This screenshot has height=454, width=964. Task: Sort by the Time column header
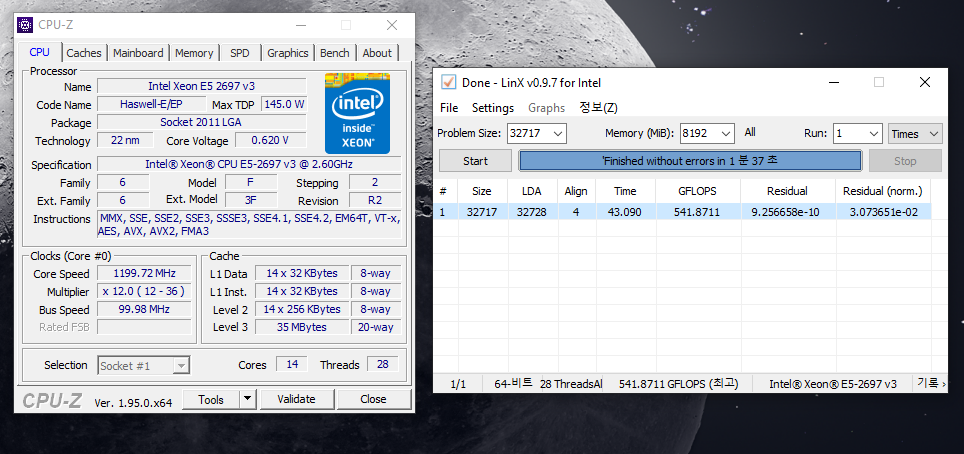[x=625, y=191]
